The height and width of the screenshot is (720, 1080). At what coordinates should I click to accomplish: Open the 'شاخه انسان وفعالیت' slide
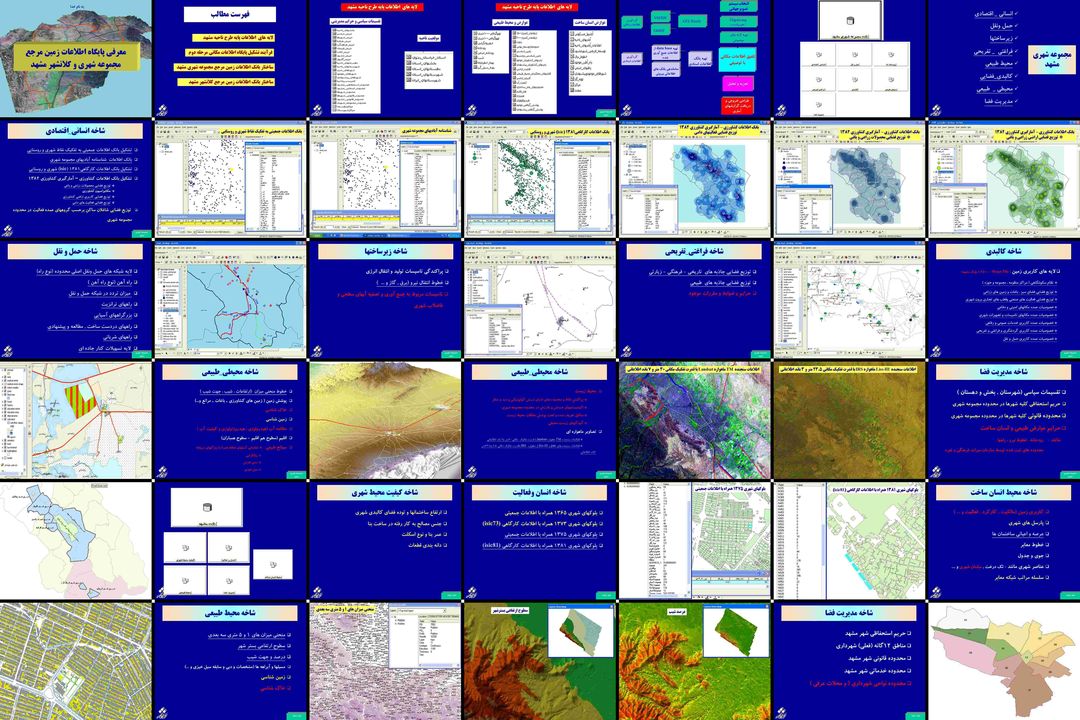(x=539, y=541)
